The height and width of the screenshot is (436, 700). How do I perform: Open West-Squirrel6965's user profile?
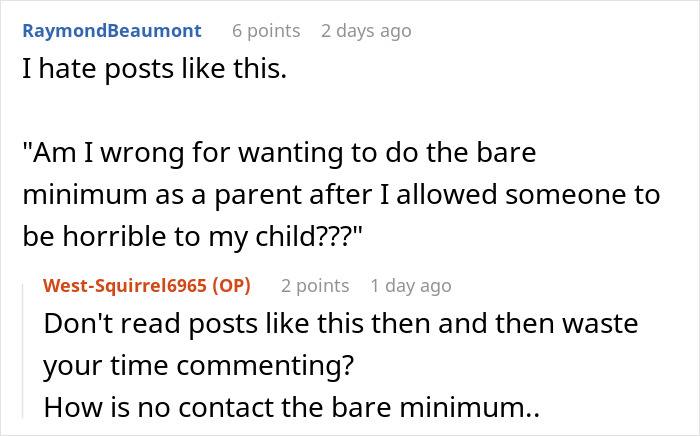[125, 285]
